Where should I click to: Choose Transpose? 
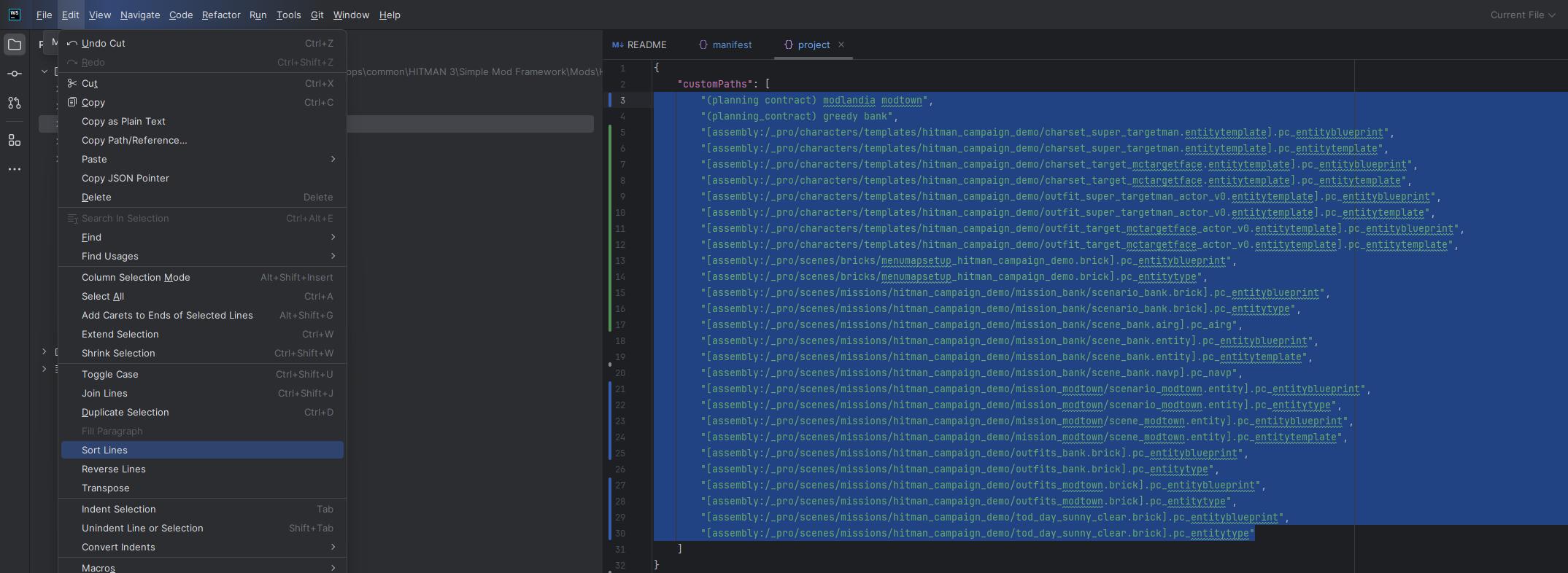(202, 488)
